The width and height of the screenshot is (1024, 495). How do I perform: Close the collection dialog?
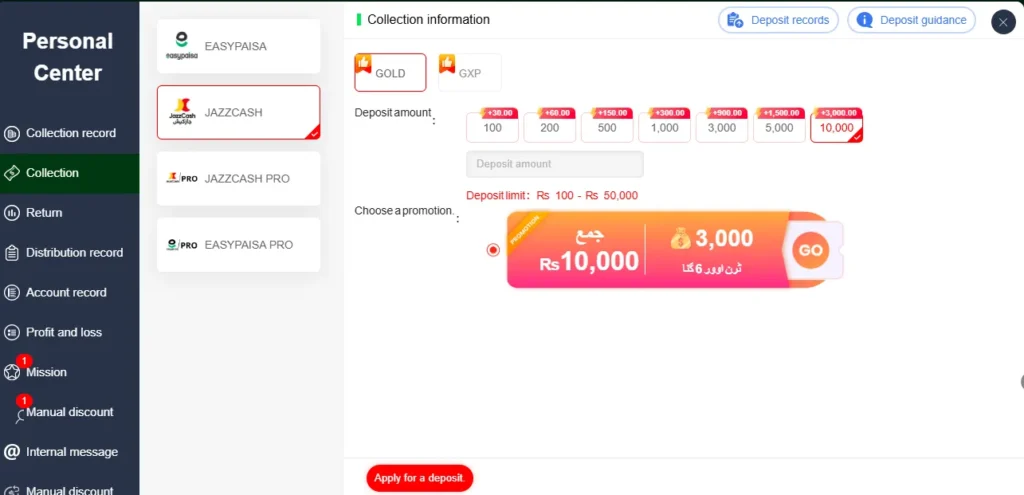coord(1003,22)
